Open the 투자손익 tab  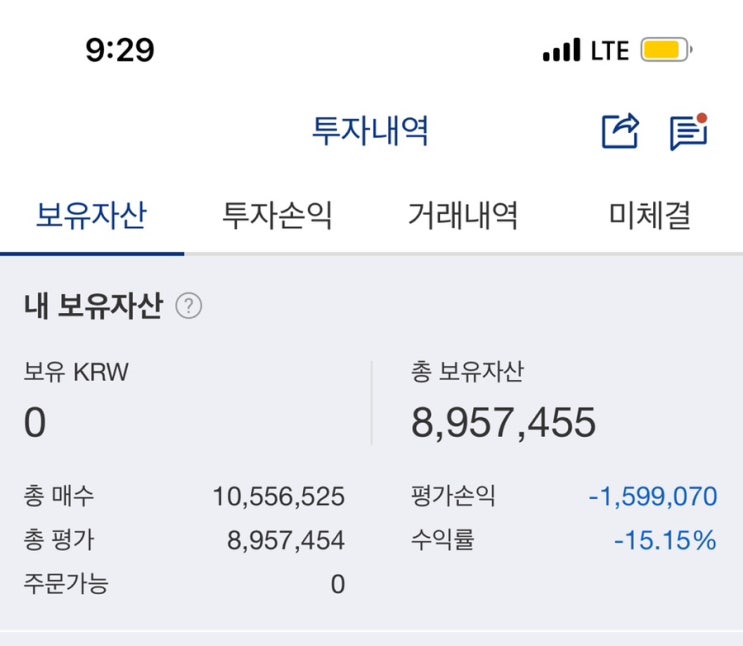point(277,215)
